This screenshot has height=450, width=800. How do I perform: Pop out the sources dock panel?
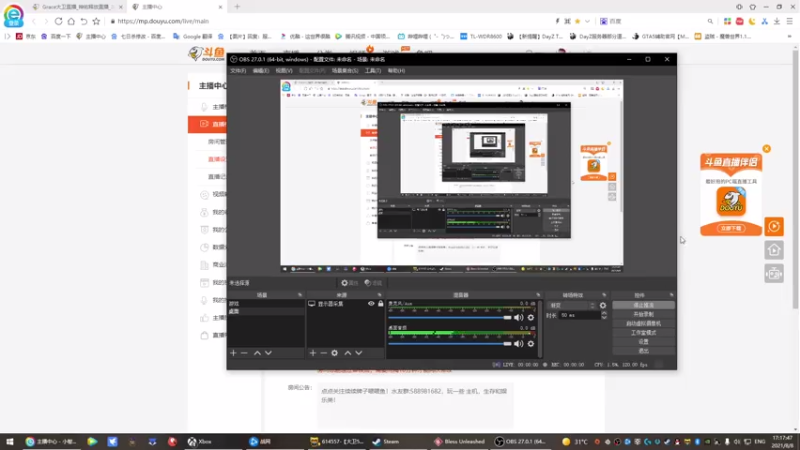point(379,295)
